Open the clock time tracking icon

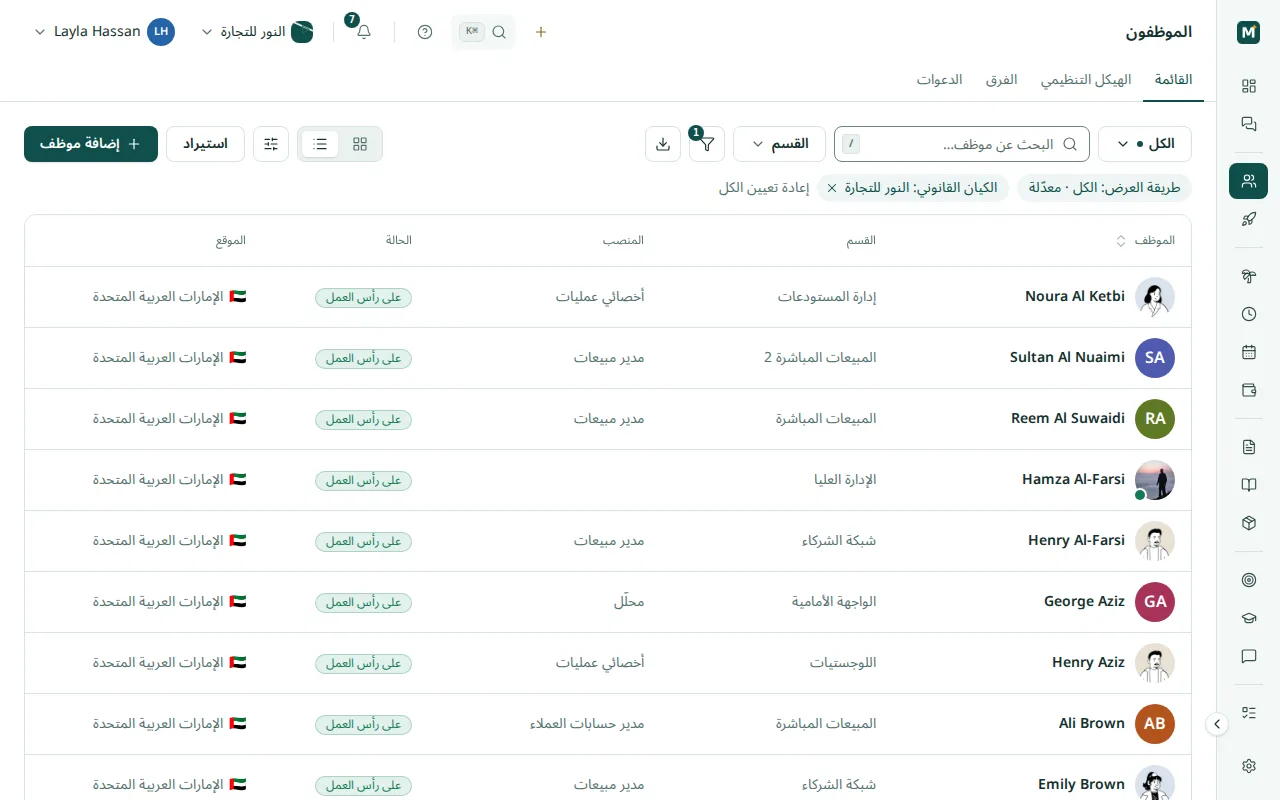(1248, 314)
